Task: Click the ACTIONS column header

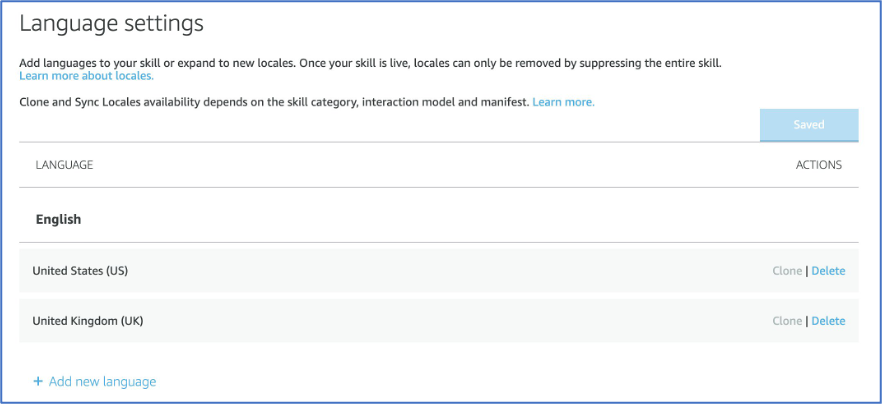Action: 818,165
